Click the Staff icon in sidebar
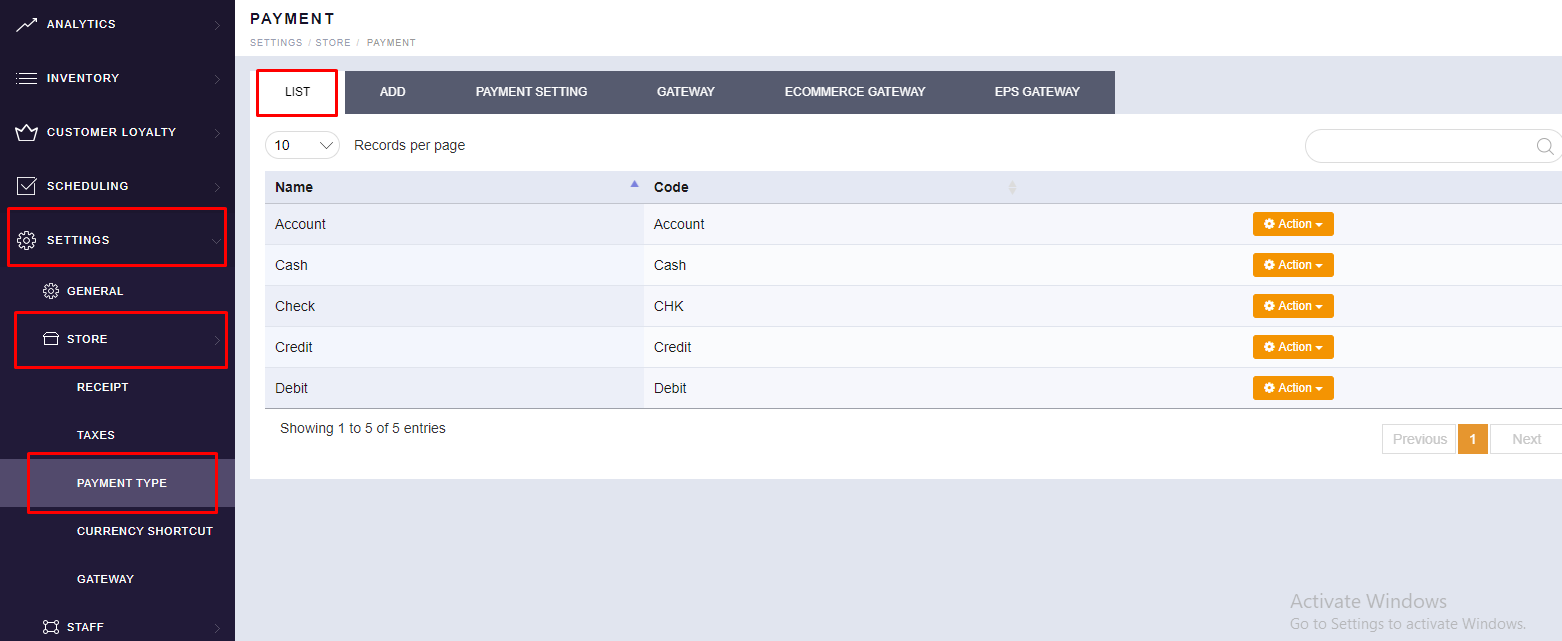The height and width of the screenshot is (641, 1562). click(51, 627)
